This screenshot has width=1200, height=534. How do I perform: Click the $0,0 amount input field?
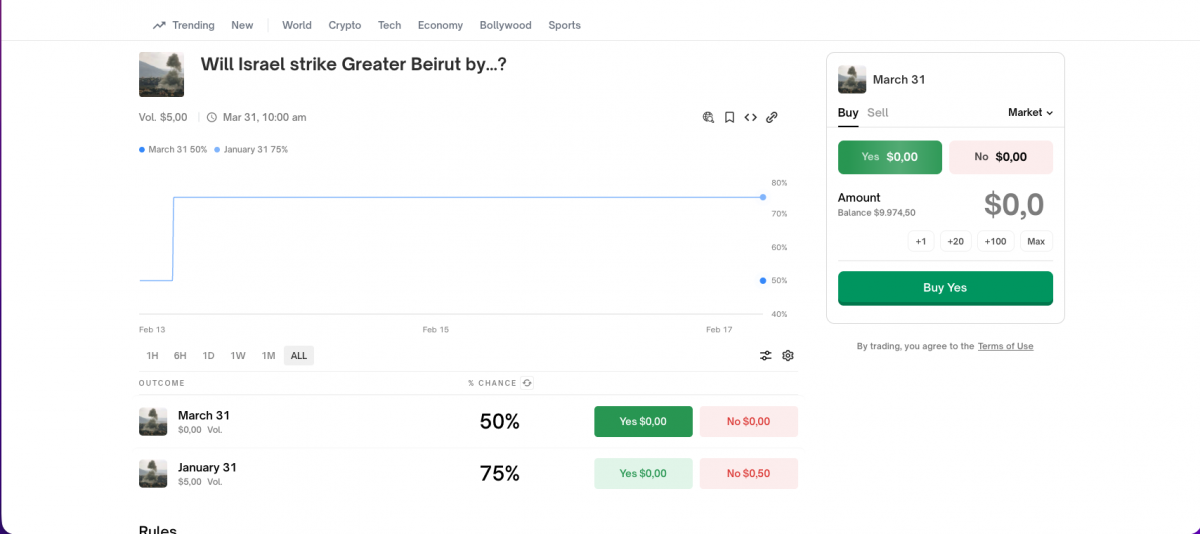click(x=1013, y=205)
